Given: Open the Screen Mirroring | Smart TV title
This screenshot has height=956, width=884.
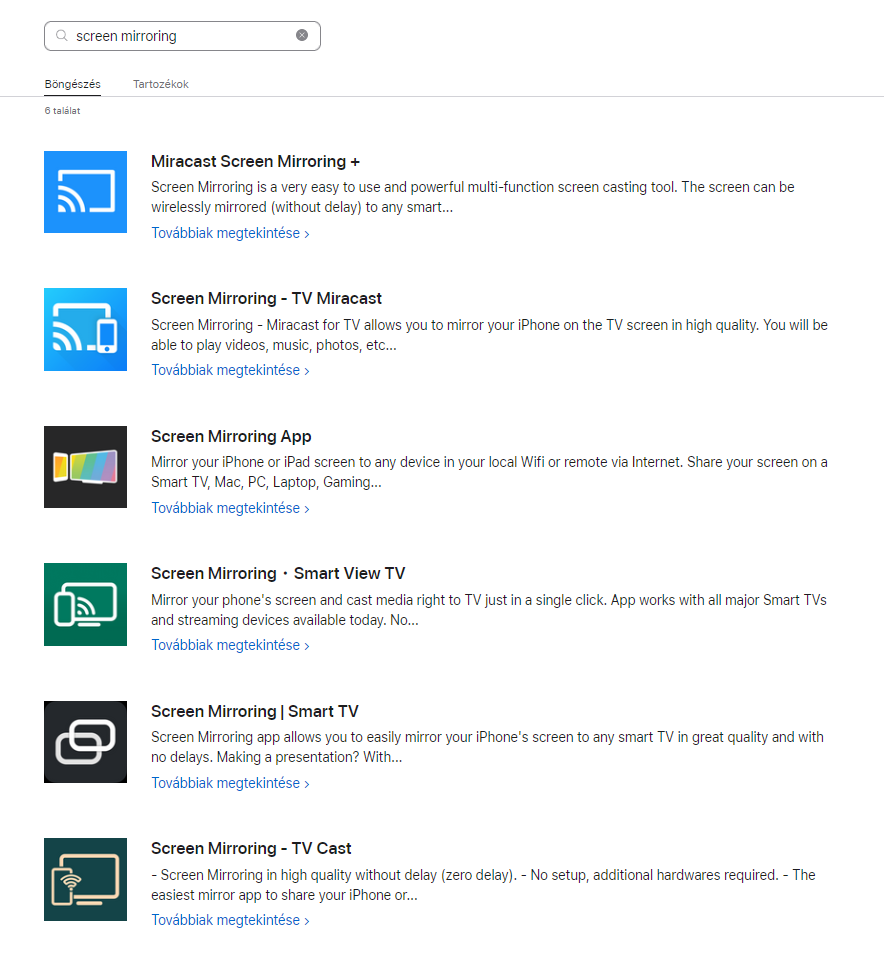Looking at the screenshot, I should click(x=255, y=712).
